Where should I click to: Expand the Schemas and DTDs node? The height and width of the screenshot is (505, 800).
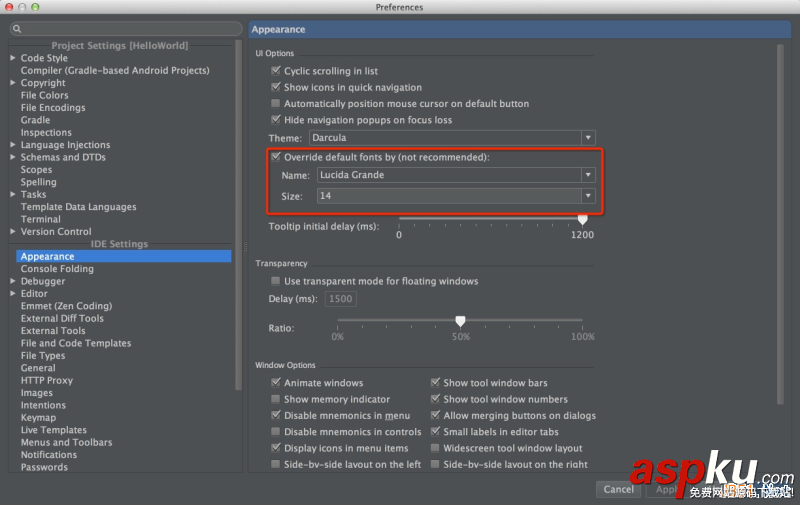[x=13, y=157]
